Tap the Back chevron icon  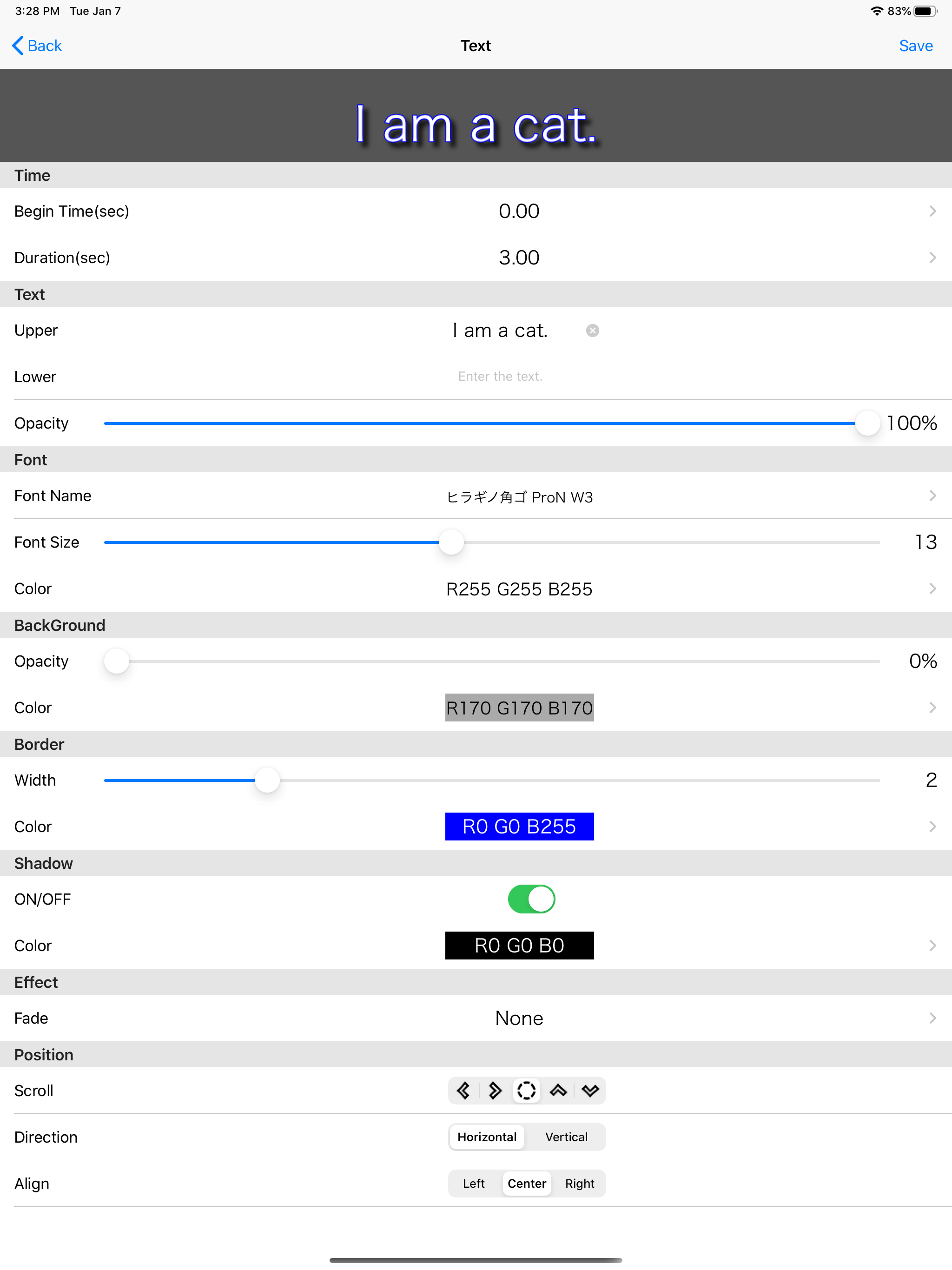click(x=18, y=46)
